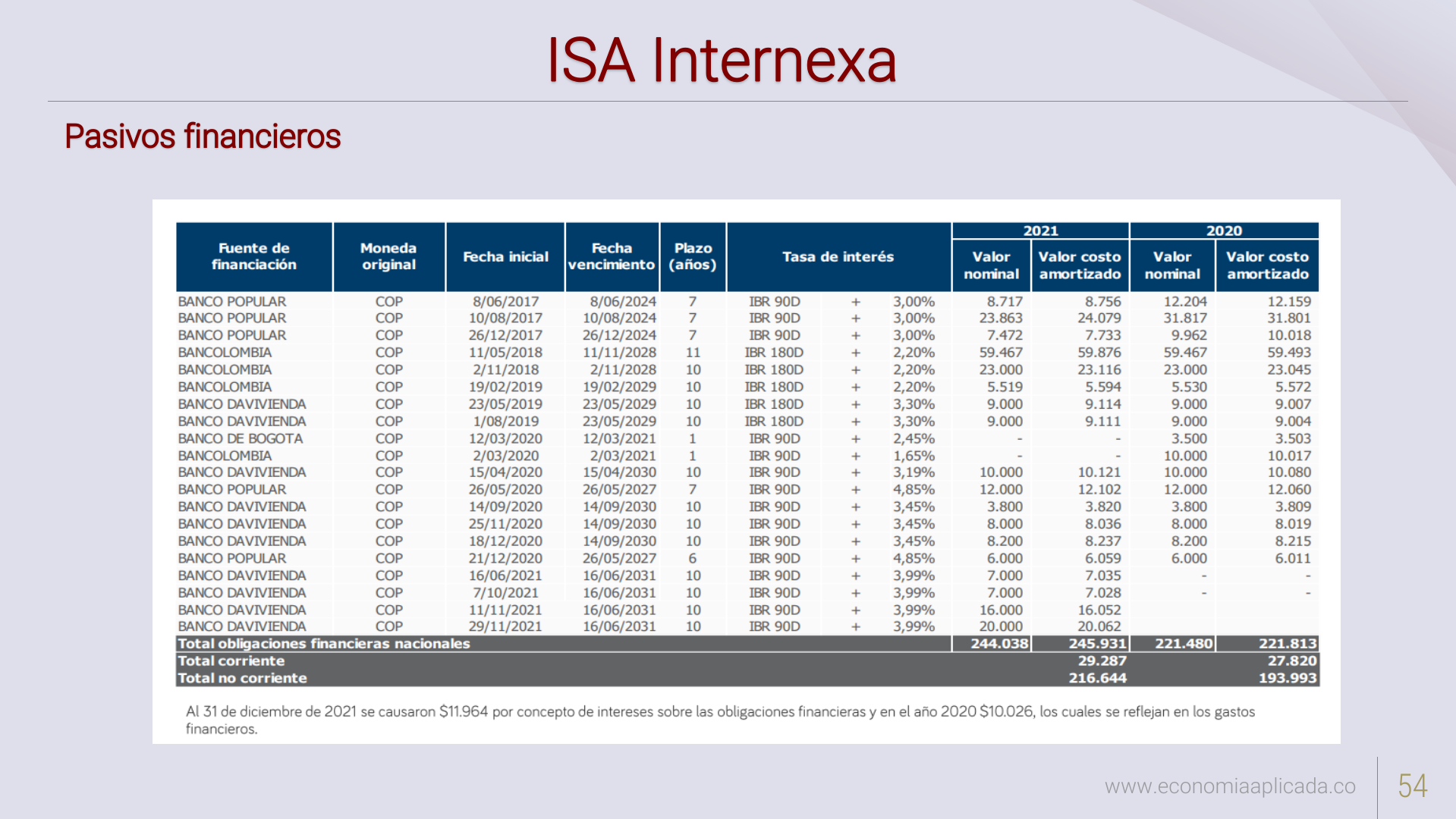Select the initial date 26/12/2017

tap(505, 335)
